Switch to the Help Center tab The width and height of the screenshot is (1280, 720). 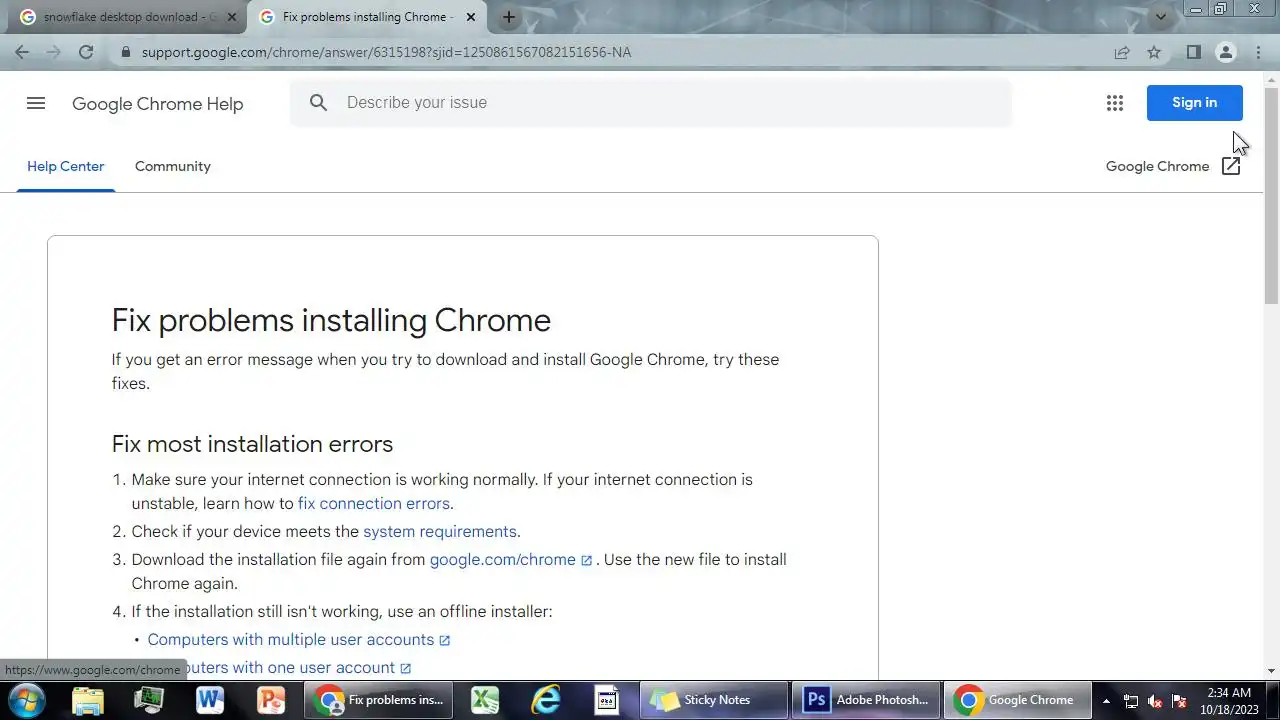pyautogui.click(x=65, y=166)
